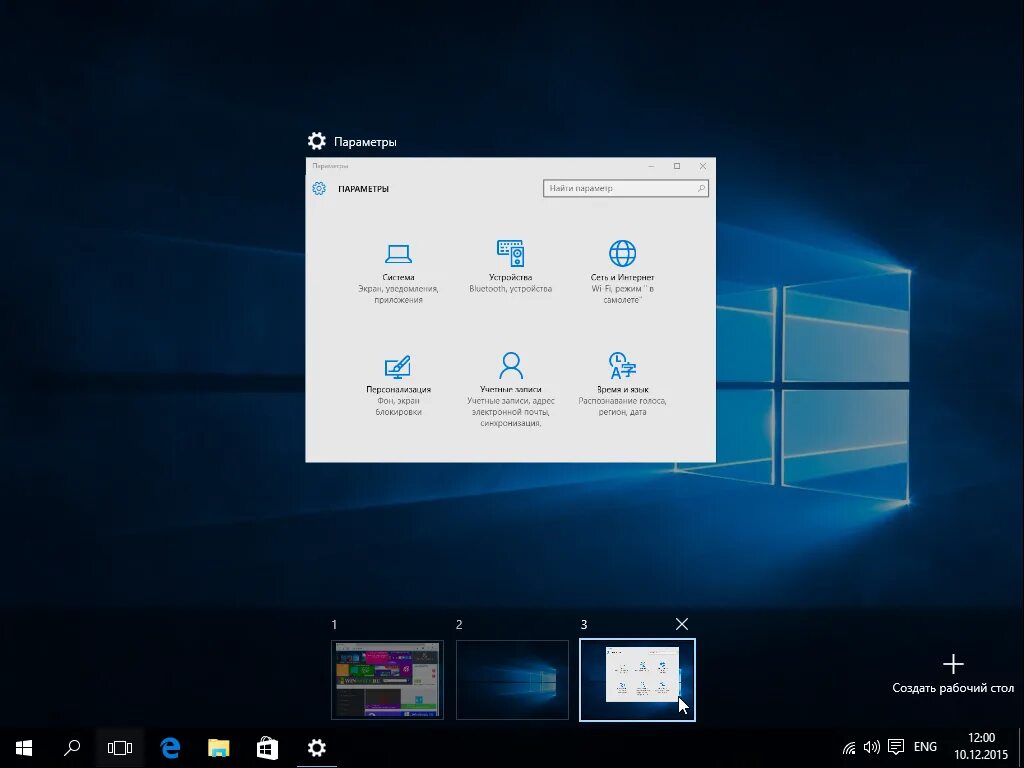Minimize the Параметры window preview

(652, 166)
